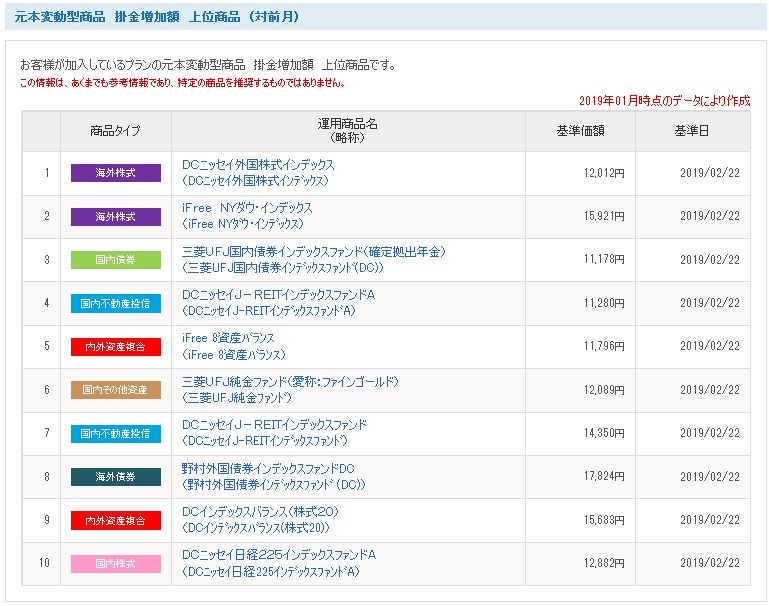Click the 基準価額 column header
Screen dimensions: 769x606
pos(580,131)
